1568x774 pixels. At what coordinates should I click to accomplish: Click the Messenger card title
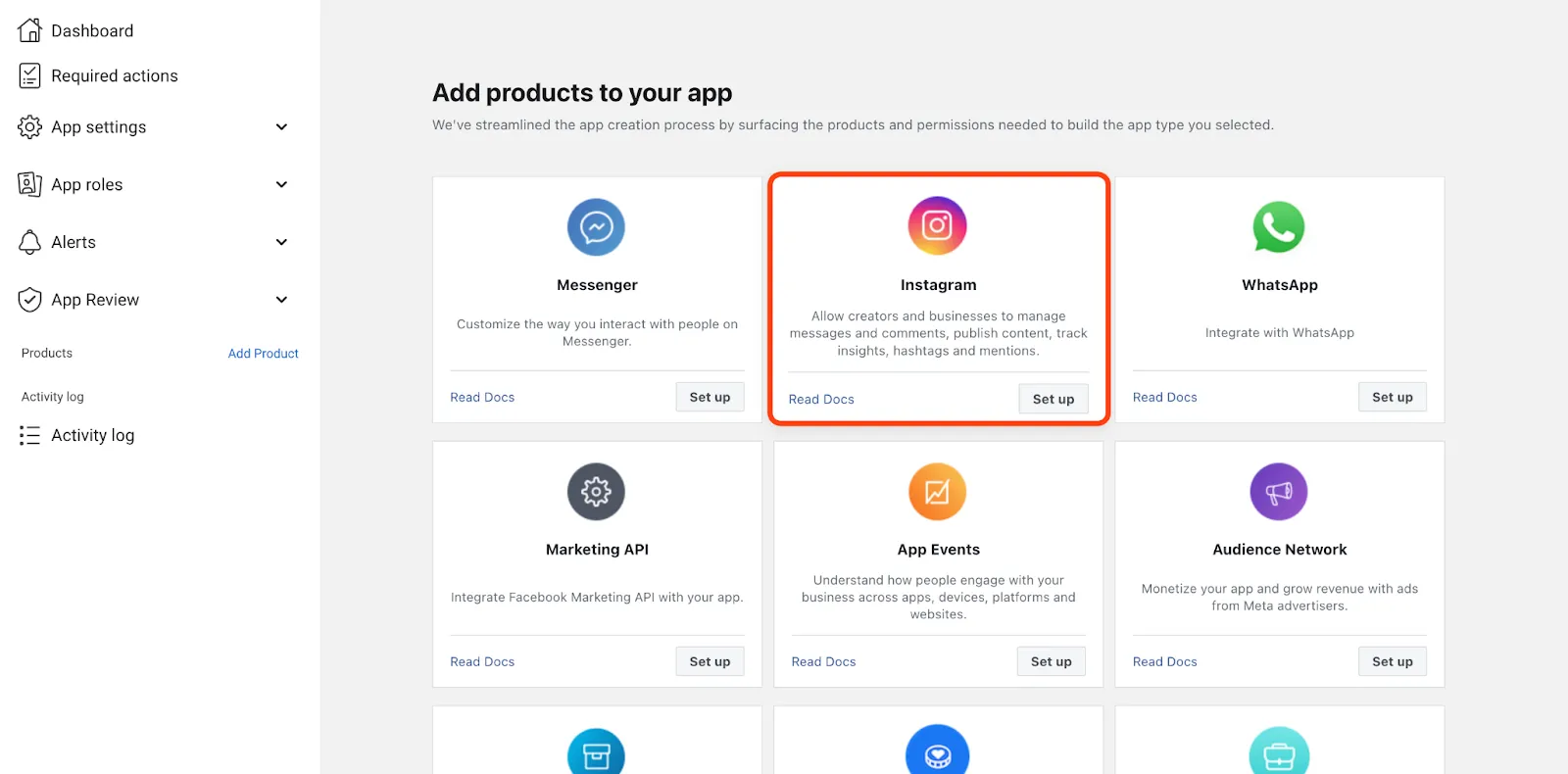(x=597, y=285)
